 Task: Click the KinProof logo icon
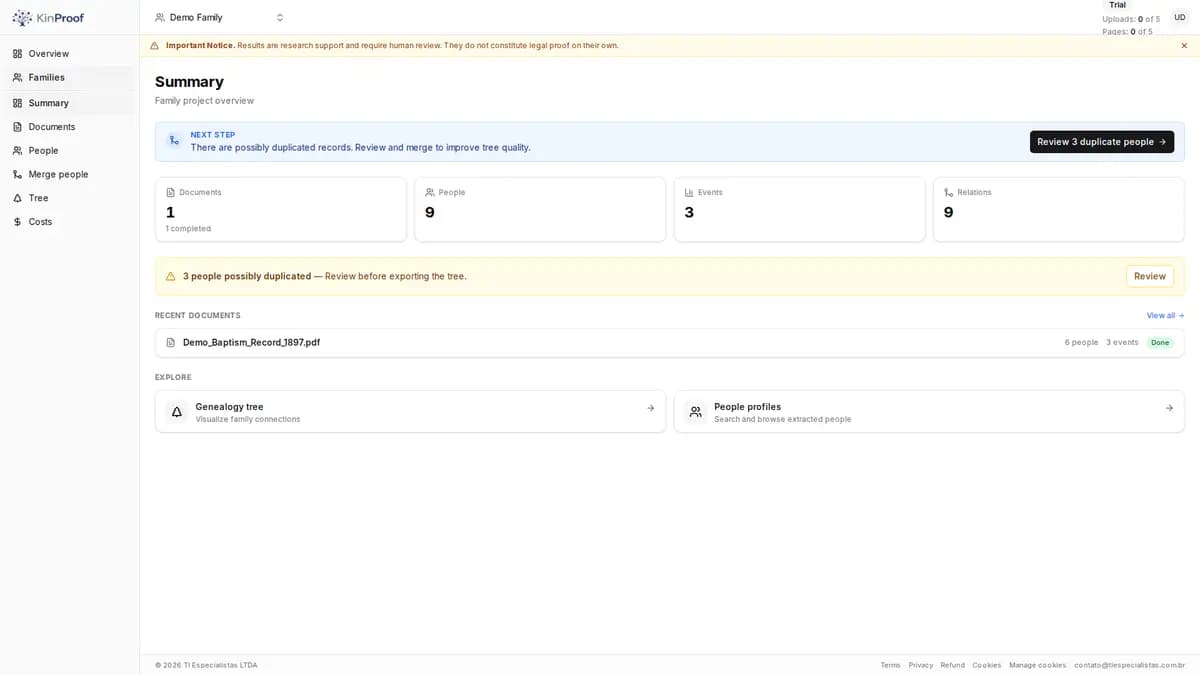click(22, 18)
